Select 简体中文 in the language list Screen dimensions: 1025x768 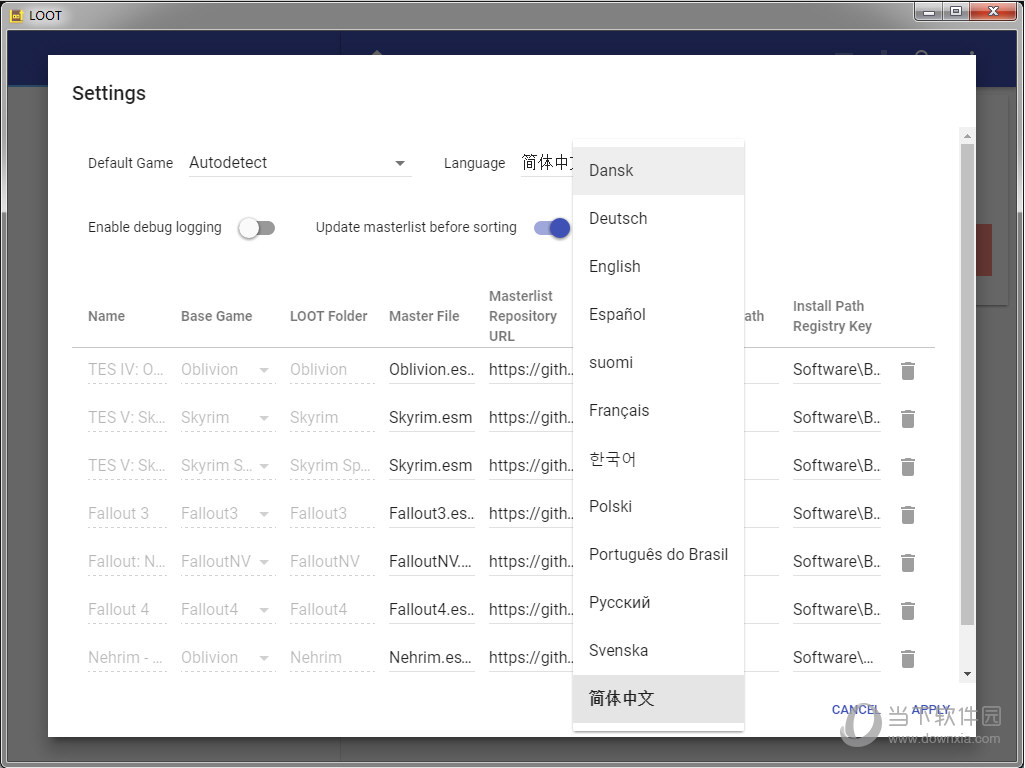pos(658,699)
